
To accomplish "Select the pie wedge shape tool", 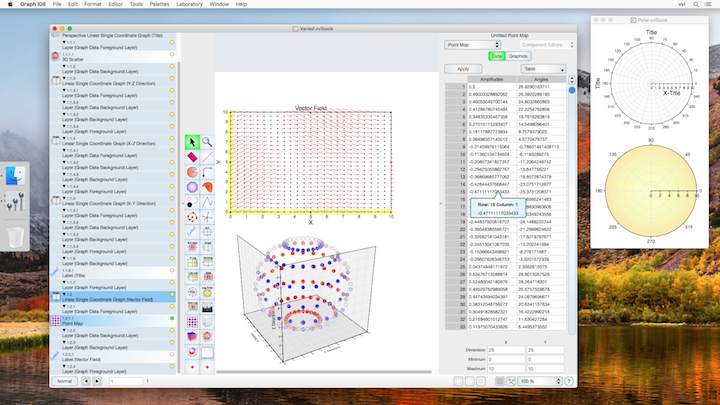I will point(192,172).
